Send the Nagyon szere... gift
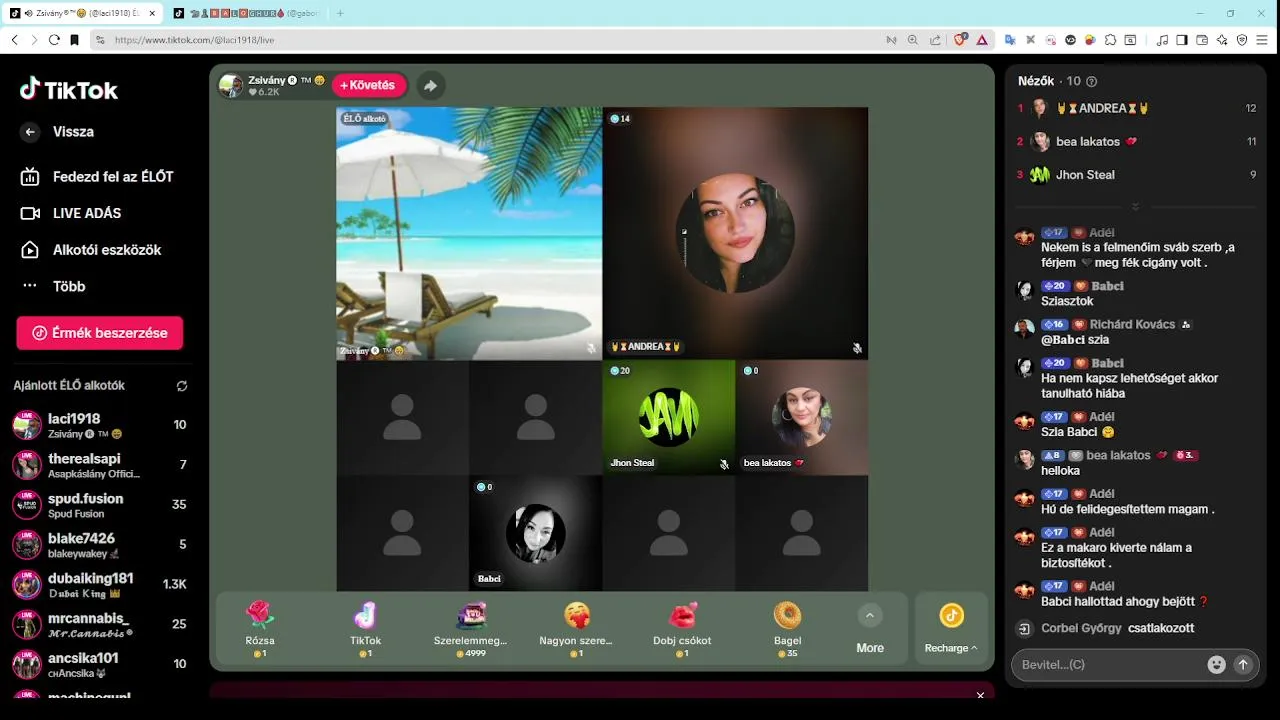This screenshot has height=720, width=1280. click(x=576, y=628)
